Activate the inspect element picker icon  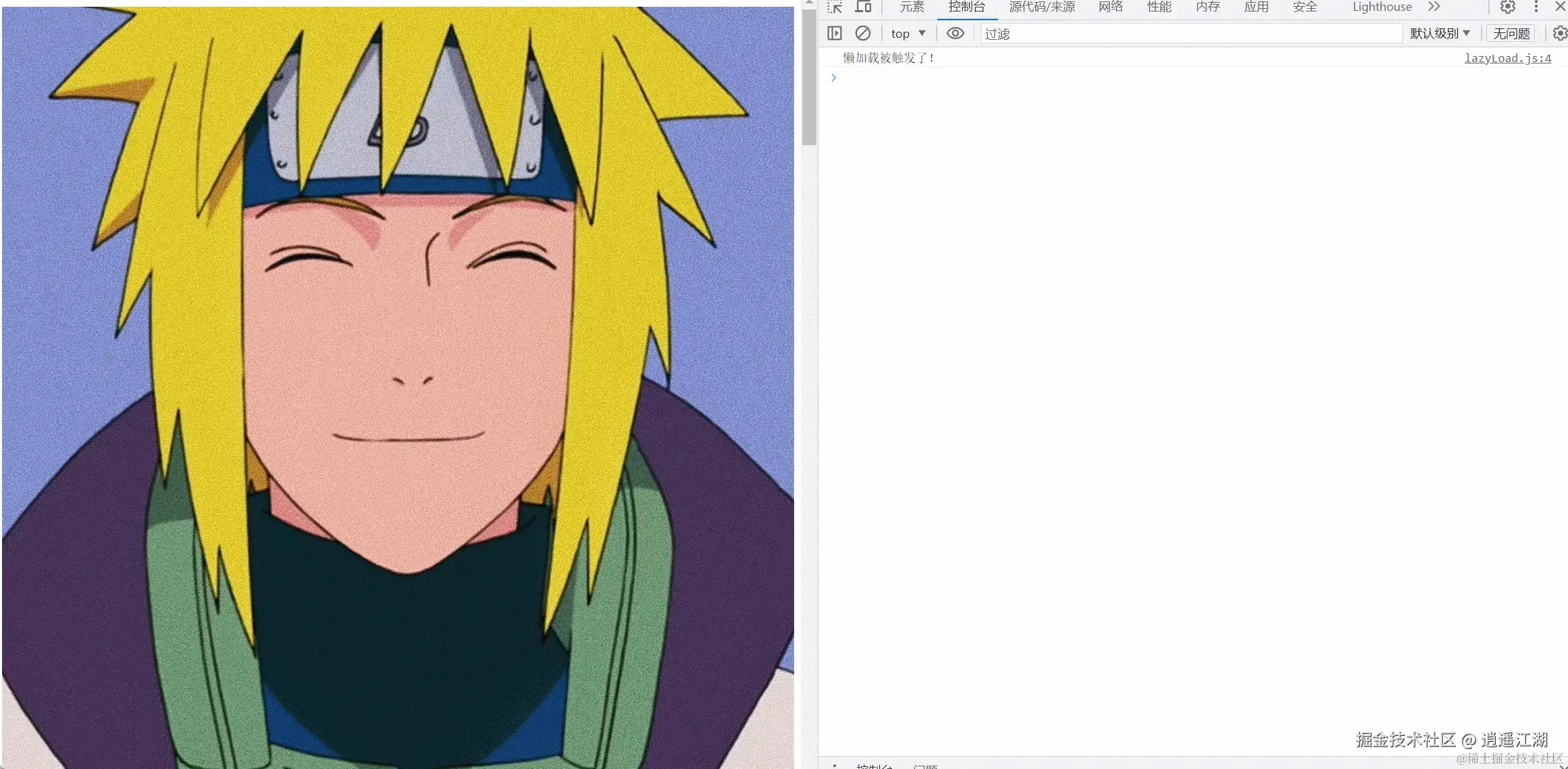click(835, 7)
